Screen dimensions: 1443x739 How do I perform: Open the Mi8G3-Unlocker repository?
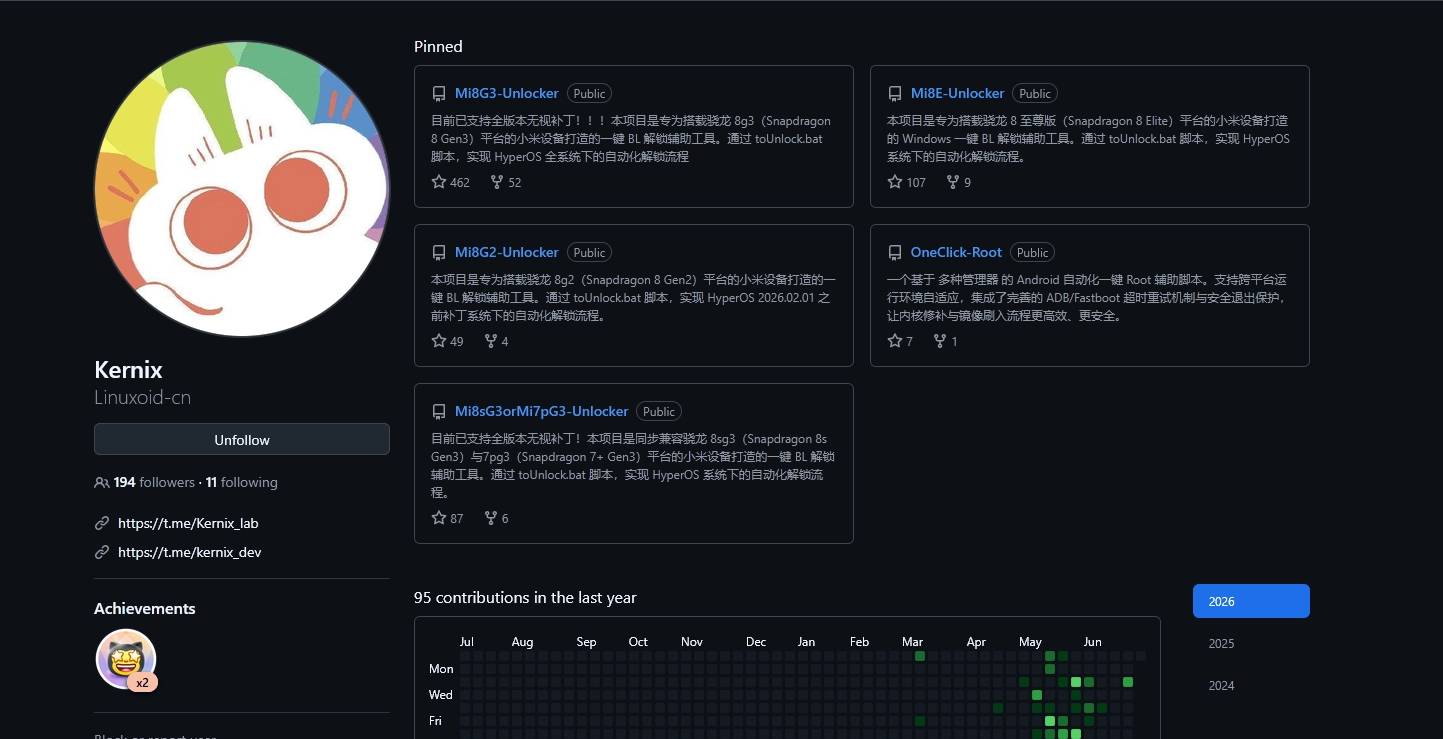tap(507, 93)
